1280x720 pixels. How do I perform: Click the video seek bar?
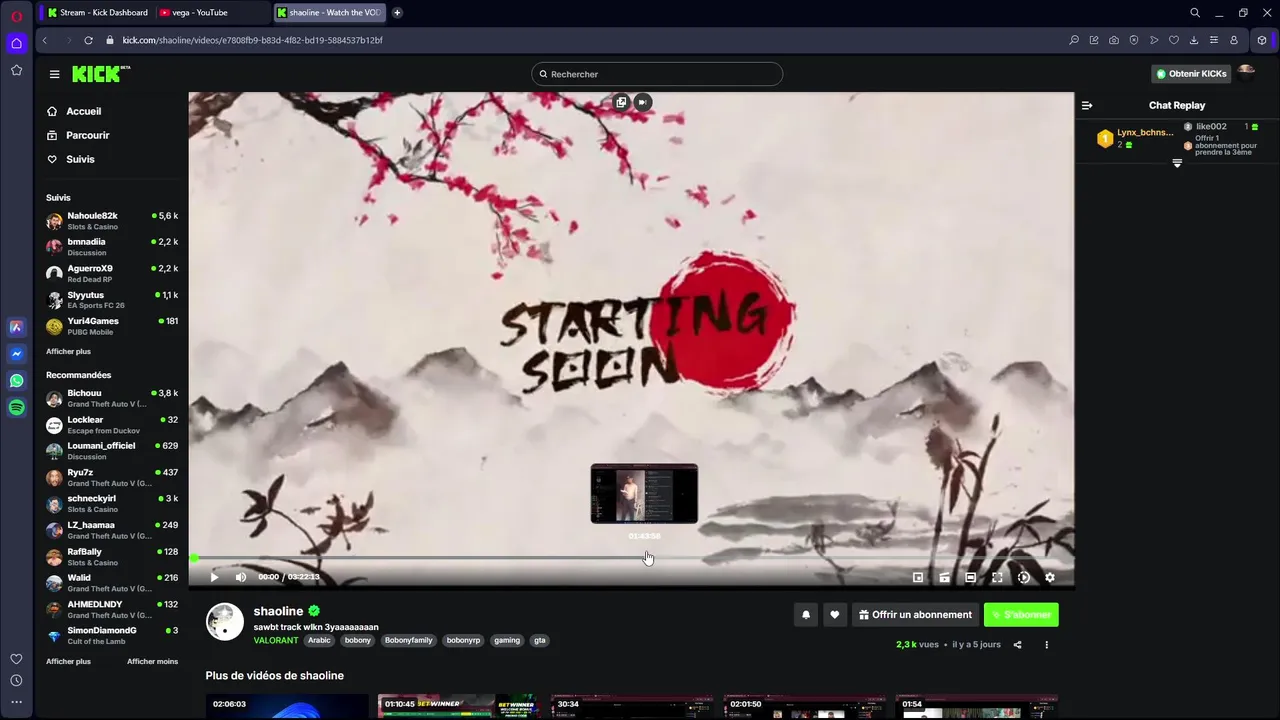[x=631, y=558]
